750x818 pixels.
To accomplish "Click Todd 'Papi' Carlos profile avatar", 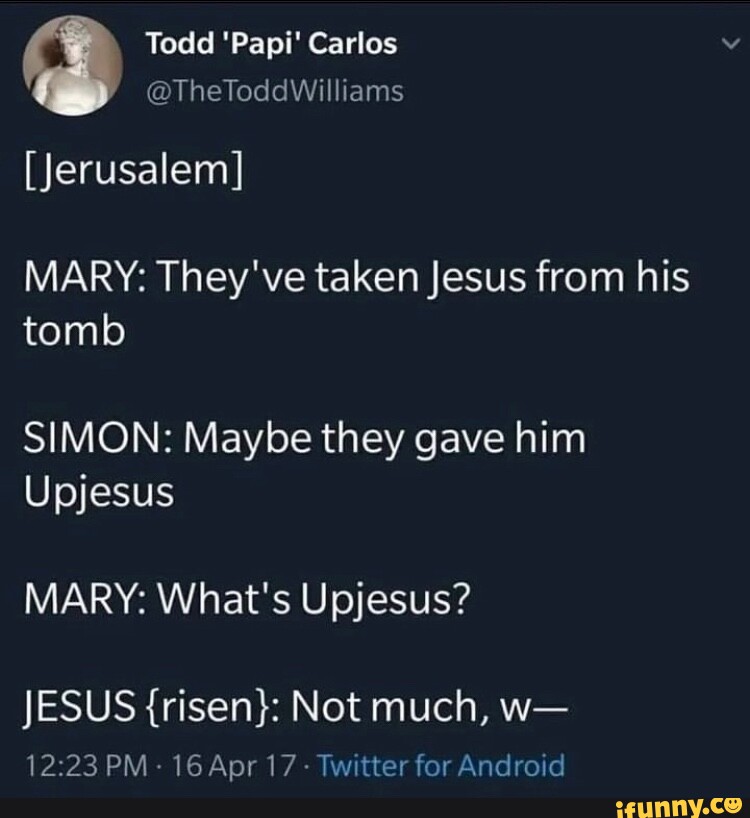I will tap(71, 68).
